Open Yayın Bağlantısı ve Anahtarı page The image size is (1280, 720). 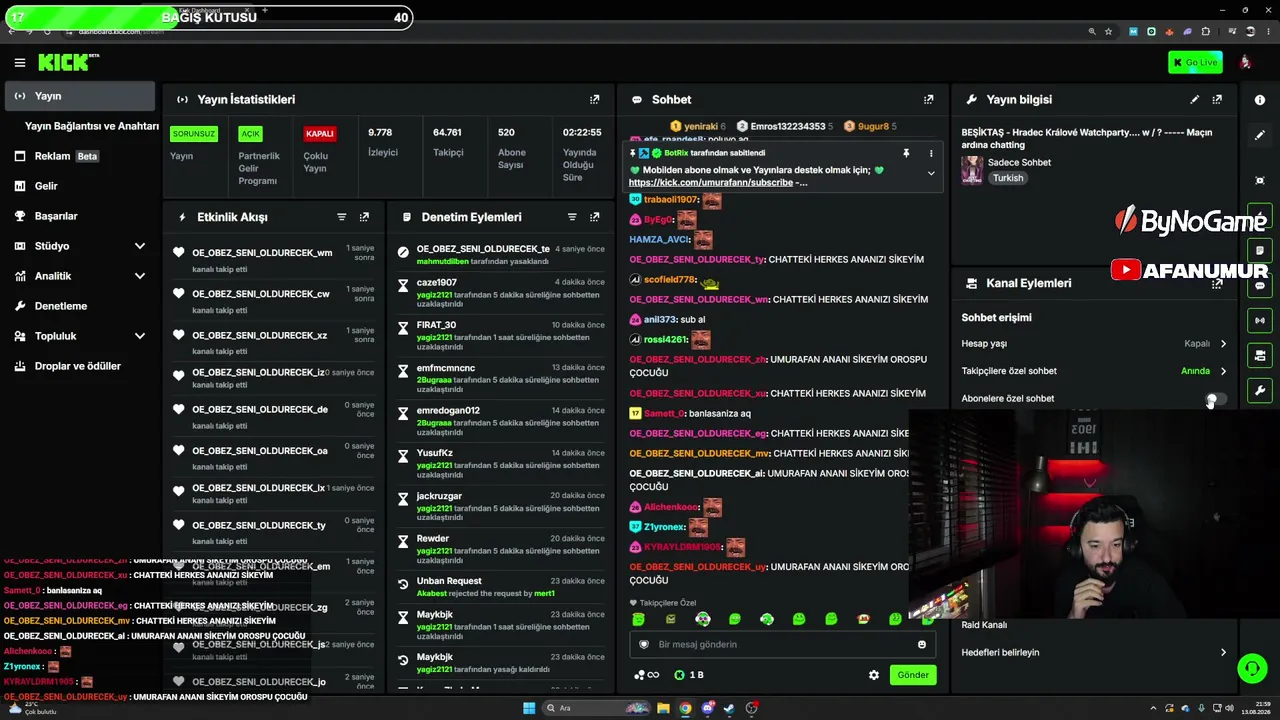pyautogui.click(x=91, y=126)
